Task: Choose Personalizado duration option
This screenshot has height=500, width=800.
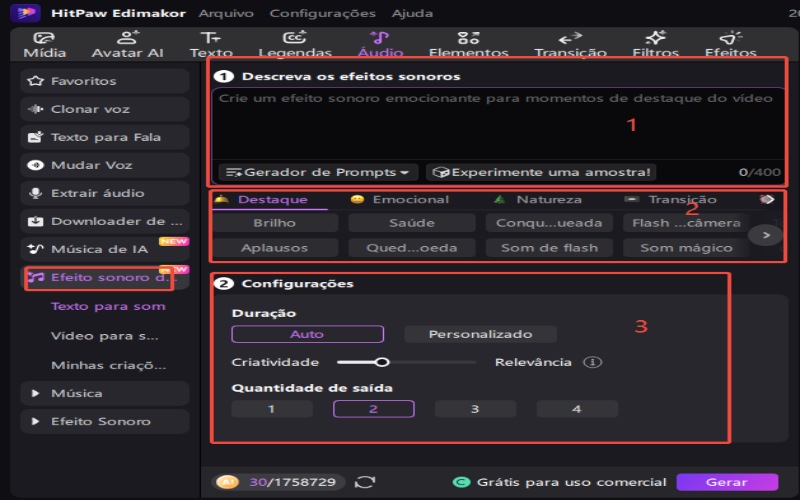Action: point(480,334)
